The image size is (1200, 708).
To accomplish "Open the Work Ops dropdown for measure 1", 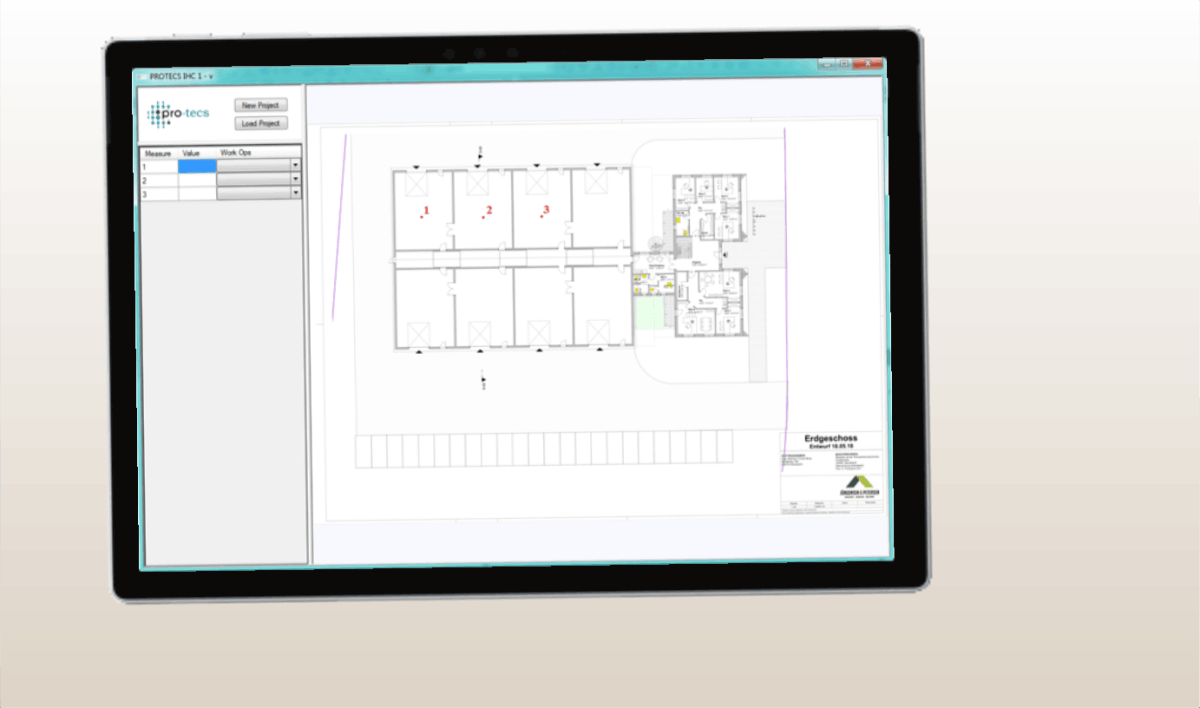I will tap(296, 166).
